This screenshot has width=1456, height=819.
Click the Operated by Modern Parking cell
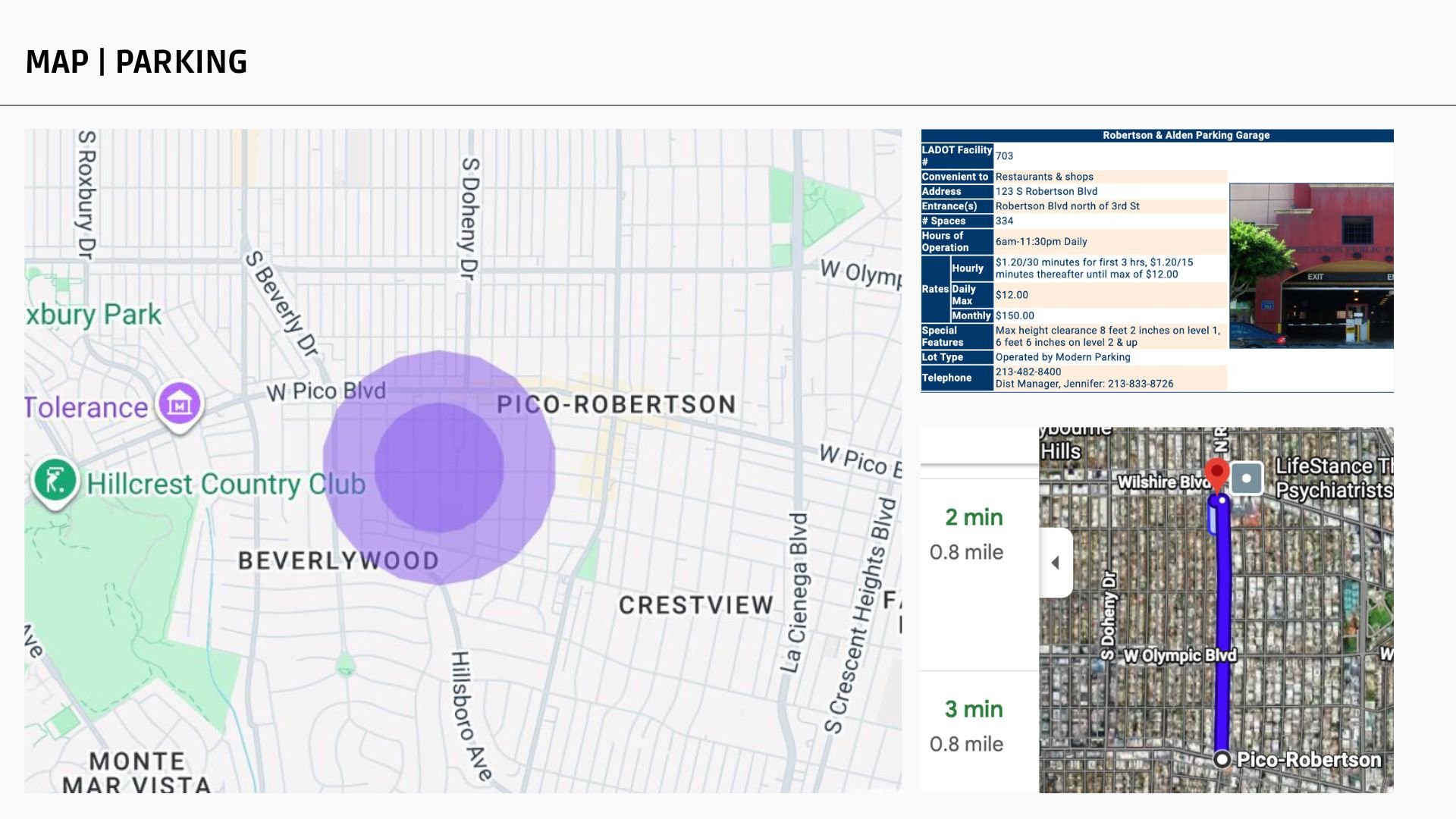click(1110, 357)
